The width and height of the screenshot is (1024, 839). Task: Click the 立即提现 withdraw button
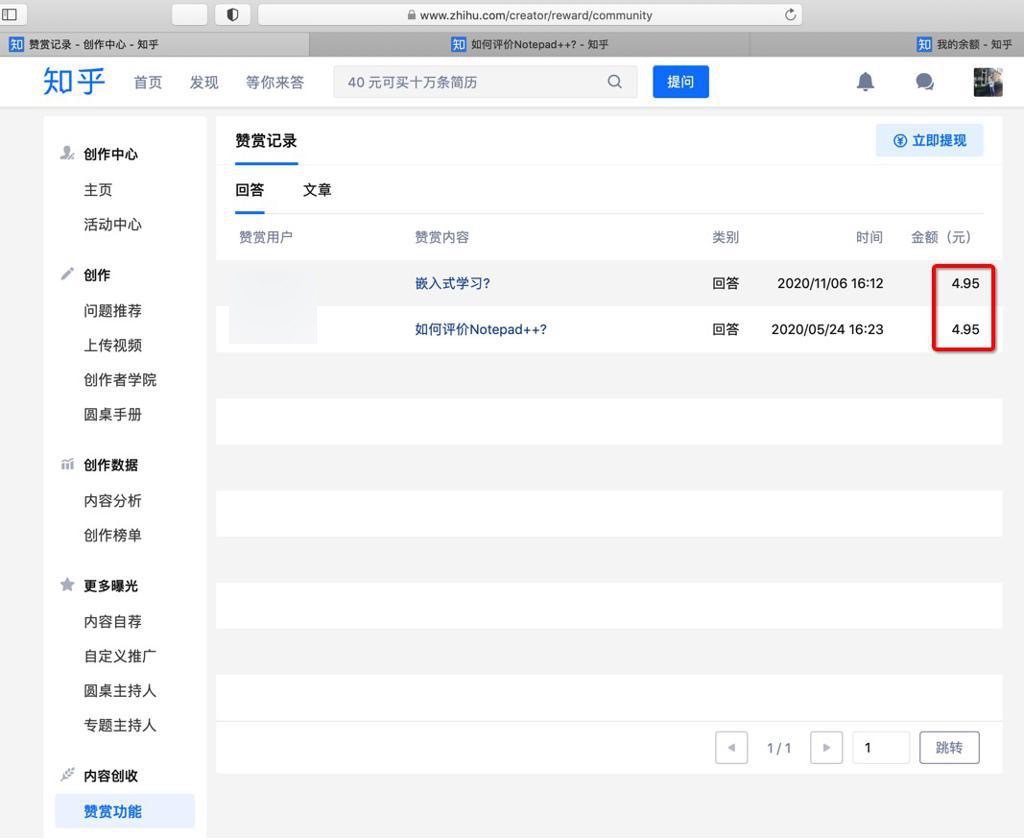tap(929, 140)
